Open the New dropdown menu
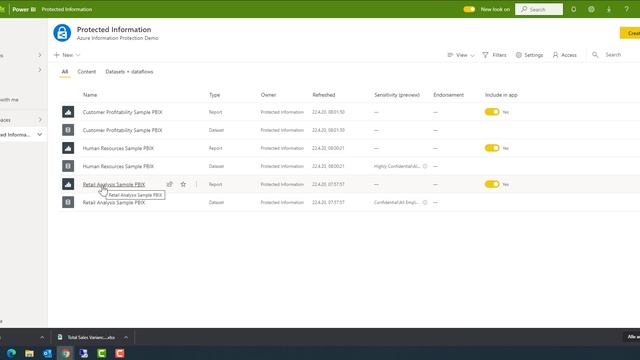640x360 pixels. [67, 55]
